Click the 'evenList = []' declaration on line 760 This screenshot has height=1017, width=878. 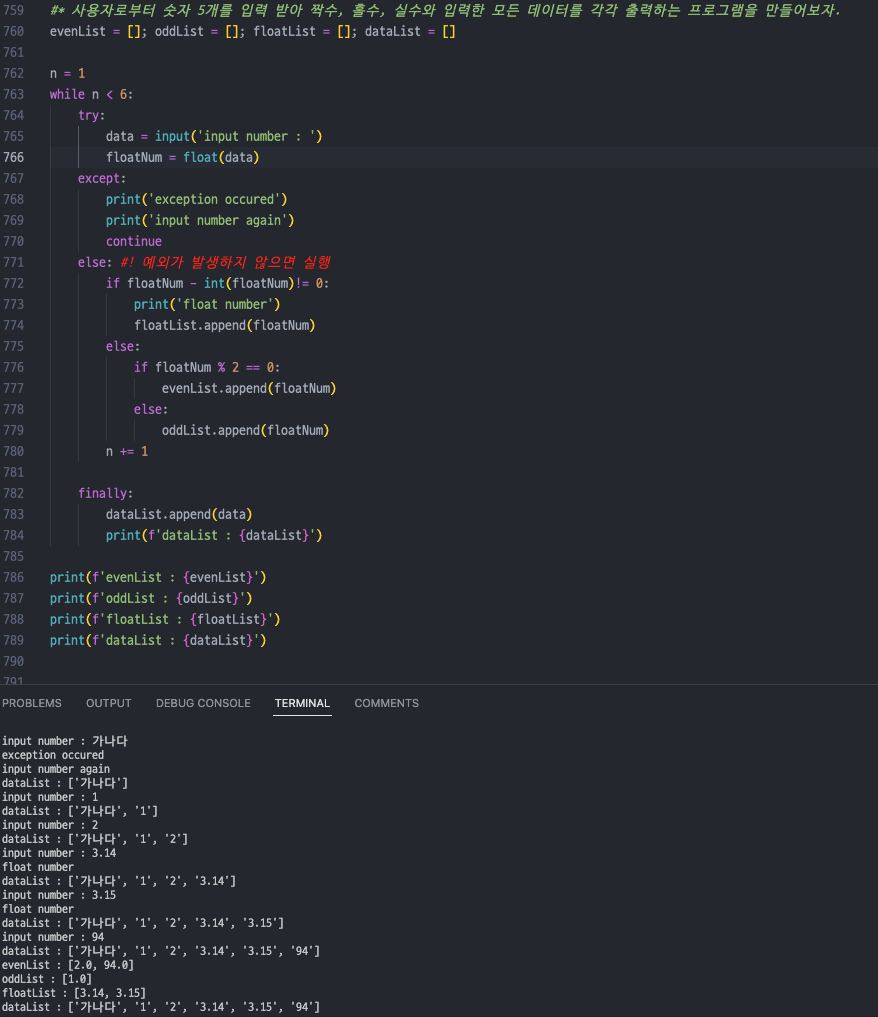(x=95, y=32)
